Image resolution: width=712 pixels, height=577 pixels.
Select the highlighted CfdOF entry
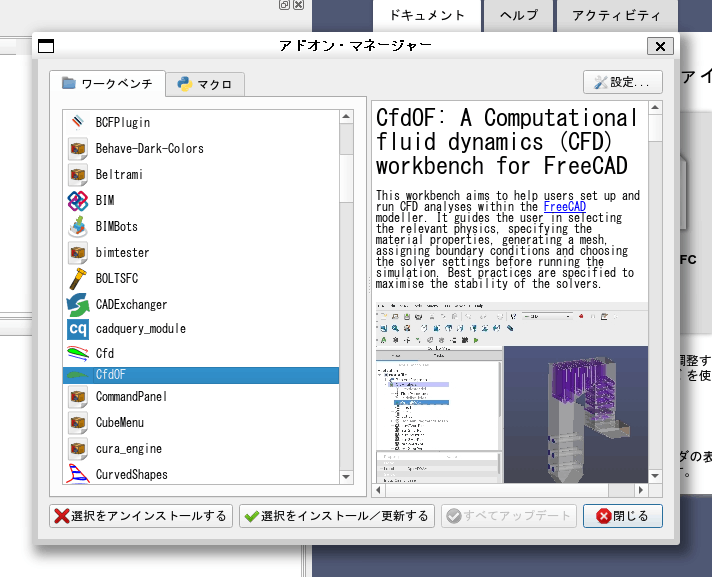[x=201, y=375]
